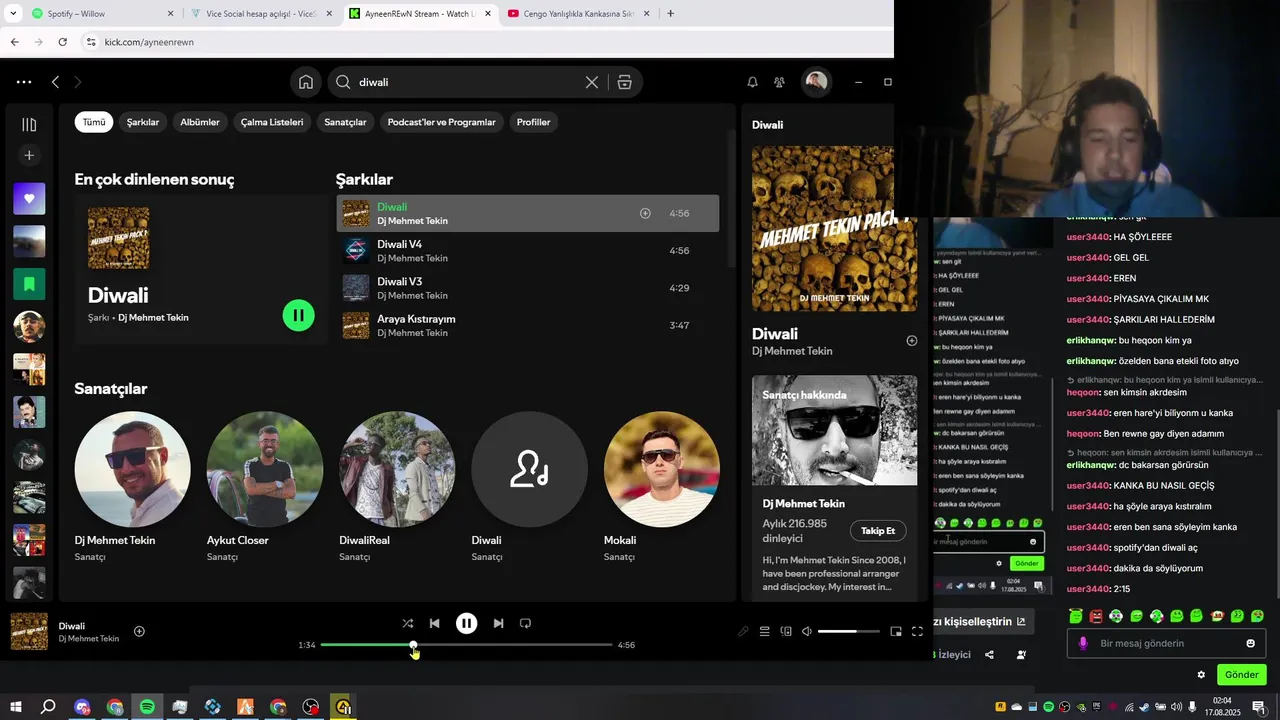Viewport: 1280px width, 720px height.
Task: Open the Windows Start menu
Action: click(x=16, y=707)
